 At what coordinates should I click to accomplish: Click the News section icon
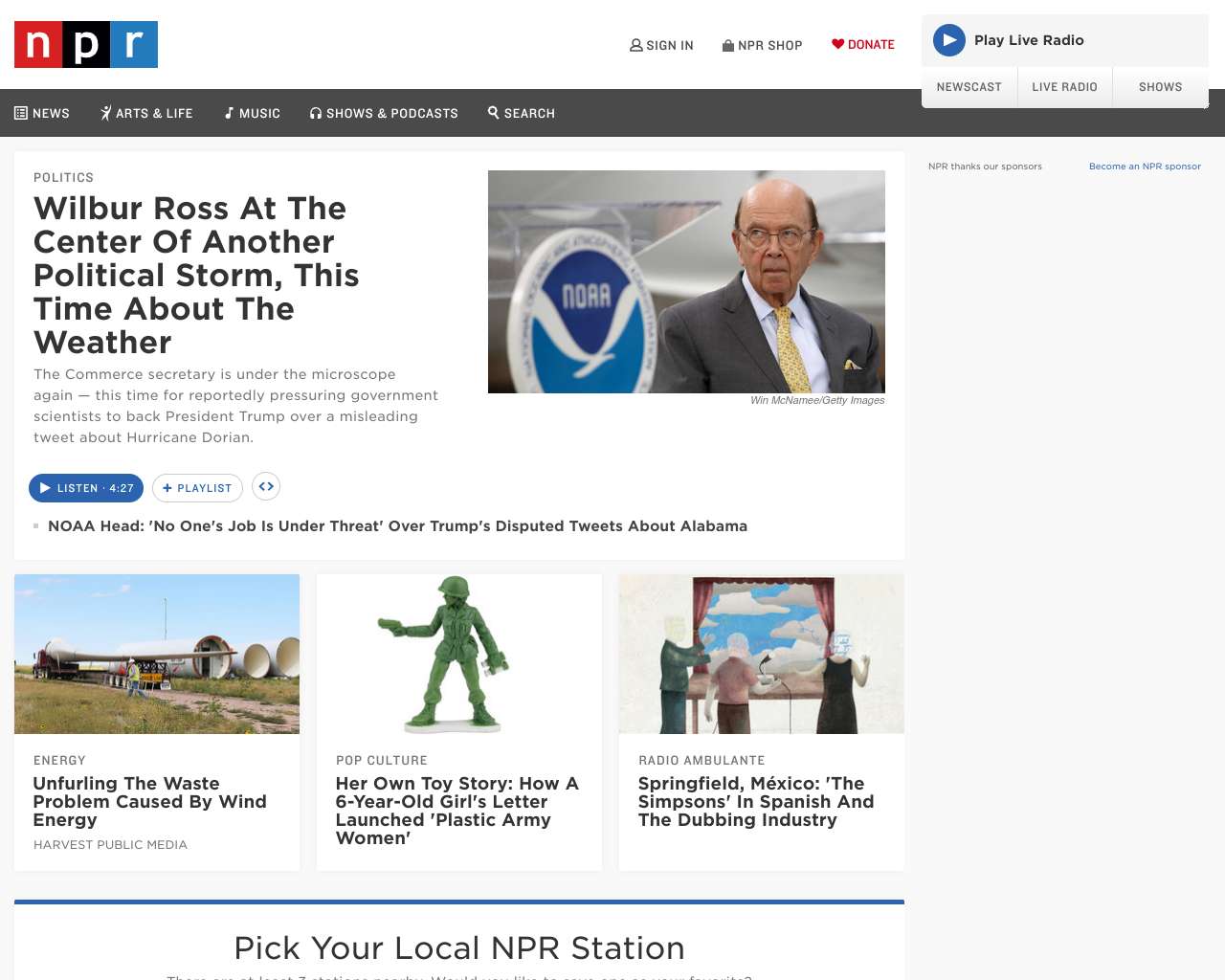point(21,113)
